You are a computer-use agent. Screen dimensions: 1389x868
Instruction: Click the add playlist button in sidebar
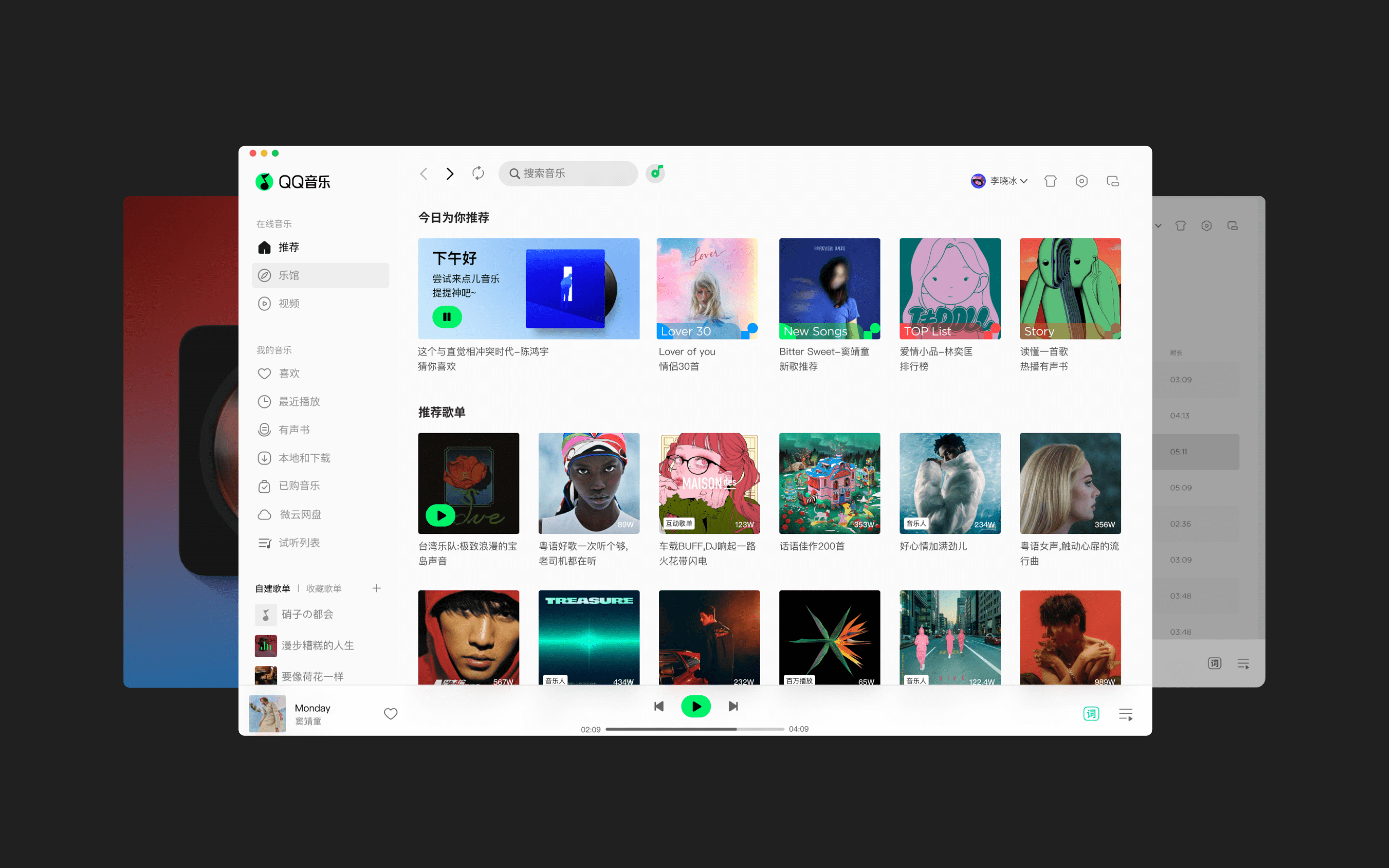click(x=377, y=588)
